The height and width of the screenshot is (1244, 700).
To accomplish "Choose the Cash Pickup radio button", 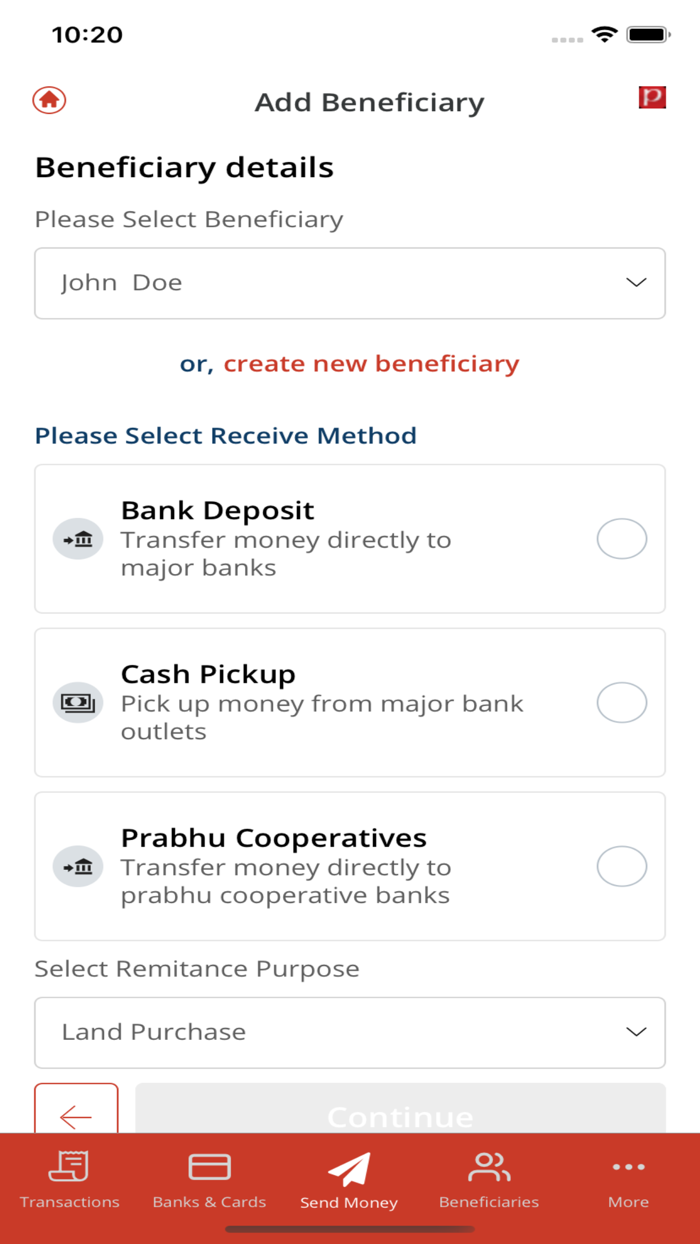I will coord(621,702).
